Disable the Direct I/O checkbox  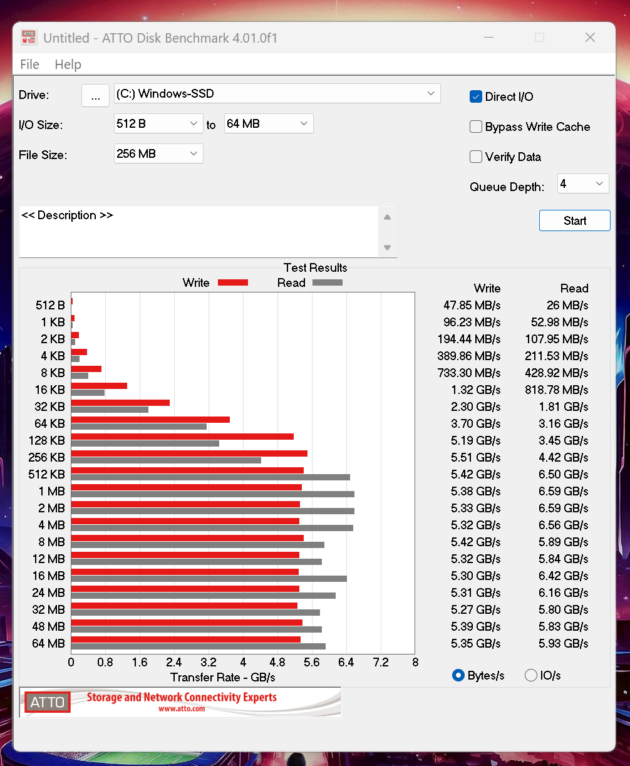click(476, 97)
